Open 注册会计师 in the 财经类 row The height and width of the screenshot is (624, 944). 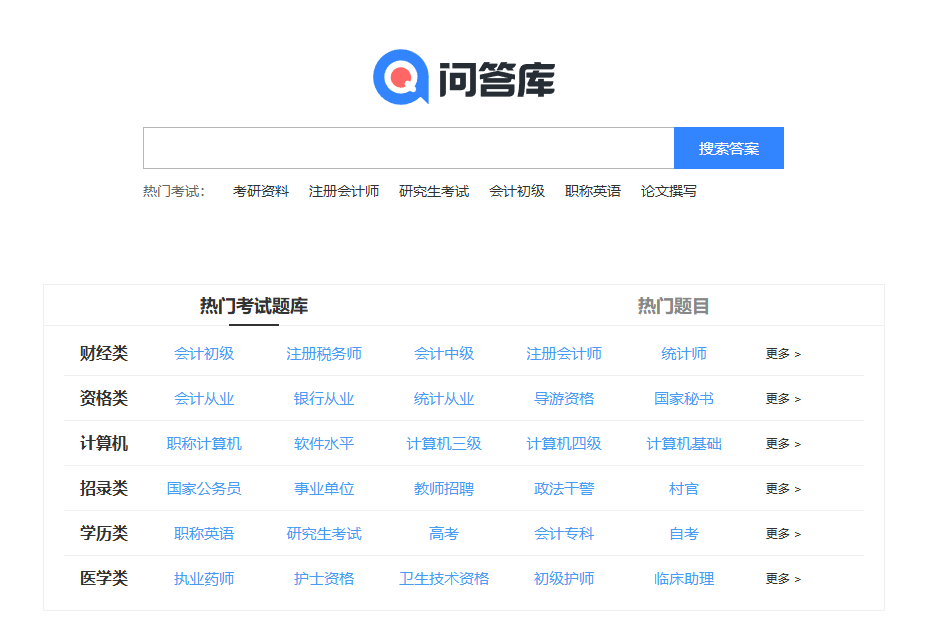(564, 354)
